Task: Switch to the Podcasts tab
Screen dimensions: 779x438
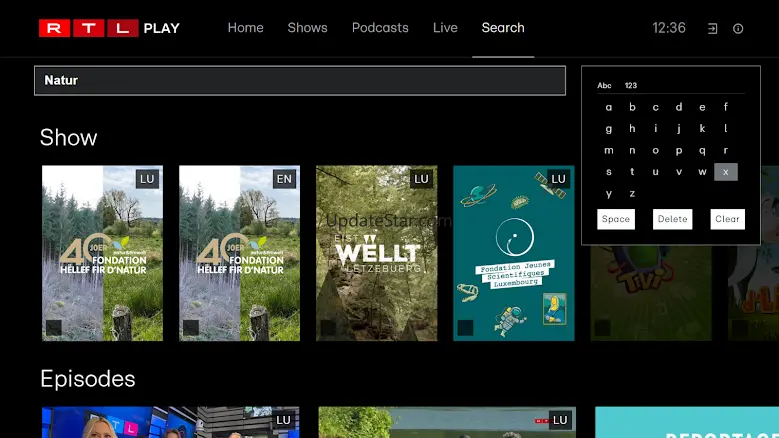Action: tap(380, 28)
